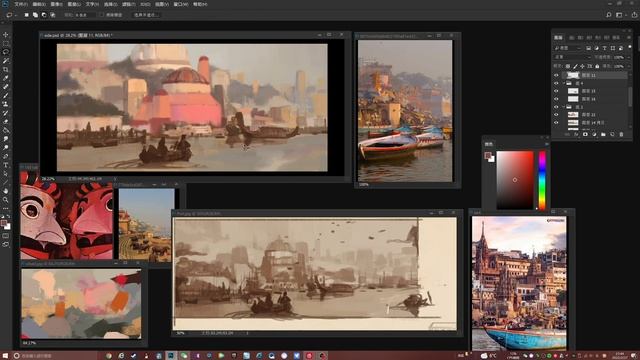Lock image pixels brush icon
Screen dimensions: 640x360
click(575, 66)
